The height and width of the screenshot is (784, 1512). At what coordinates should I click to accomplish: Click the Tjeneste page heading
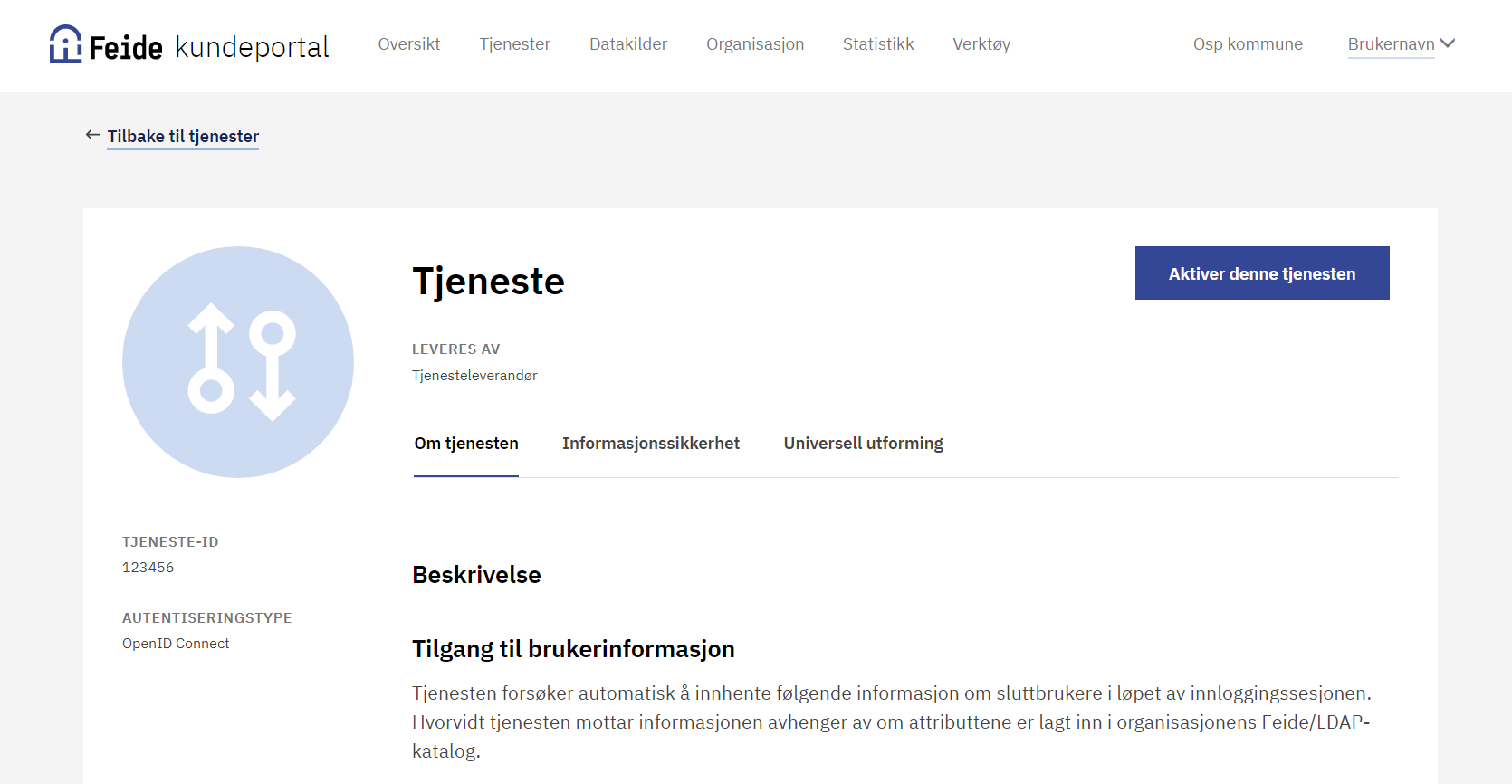(489, 282)
